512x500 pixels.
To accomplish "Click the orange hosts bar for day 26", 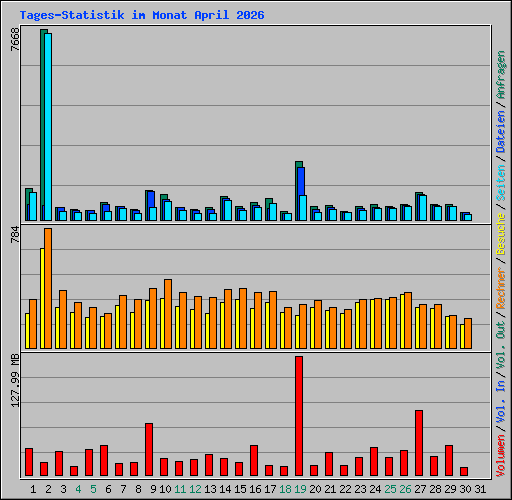I will pos(408,321).
